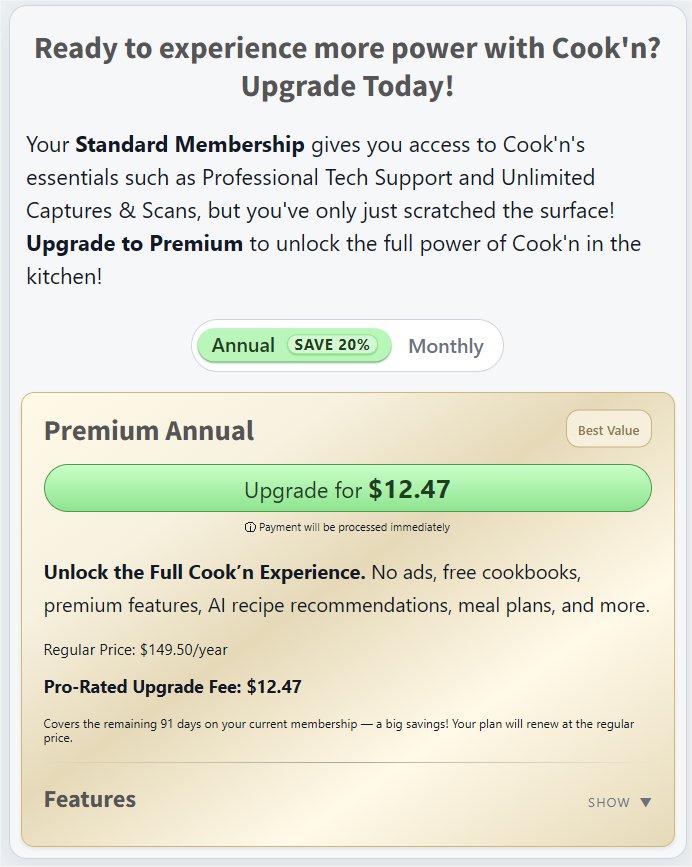Click the Features section heading

(90, 799)
